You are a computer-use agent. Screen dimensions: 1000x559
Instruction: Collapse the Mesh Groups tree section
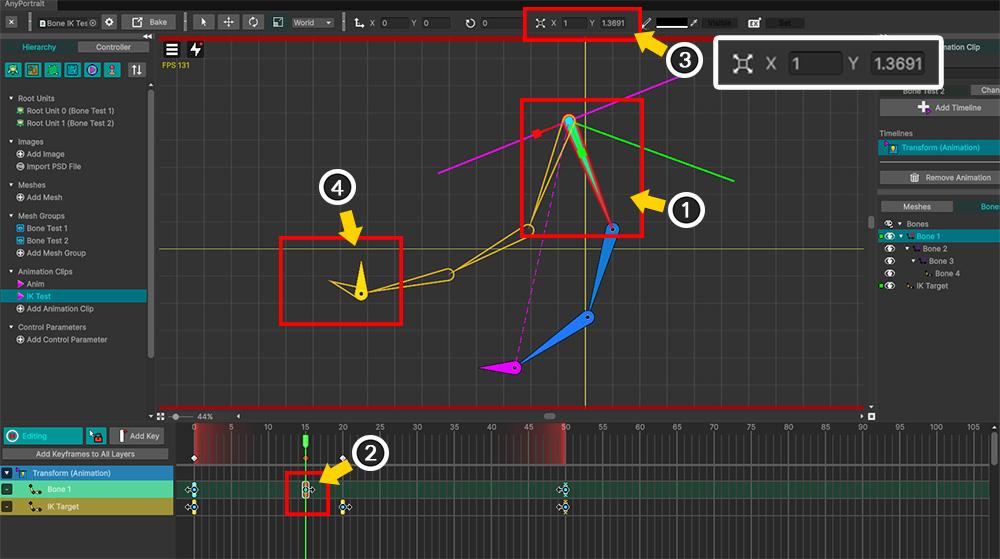(x=11, y=215)
